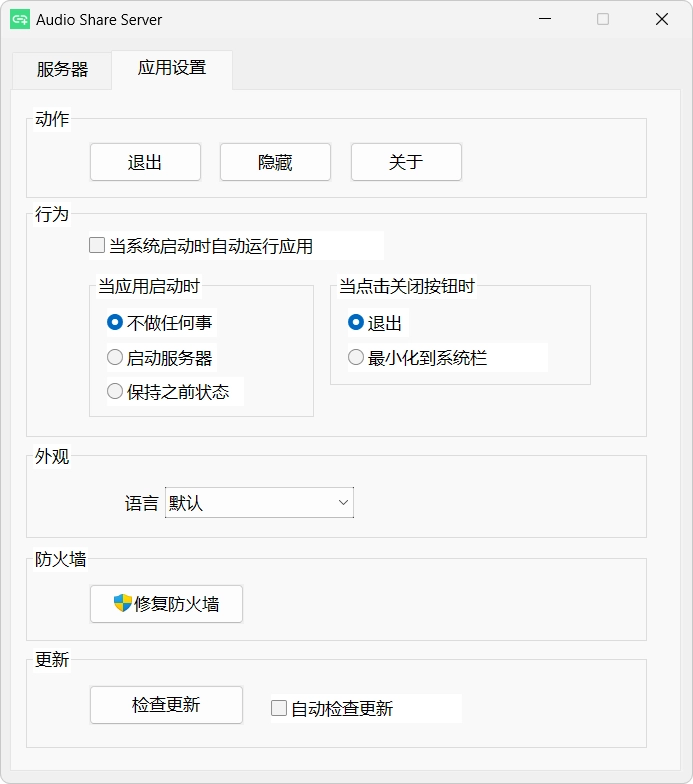Close the Audio Share Server window

[662, 19]
